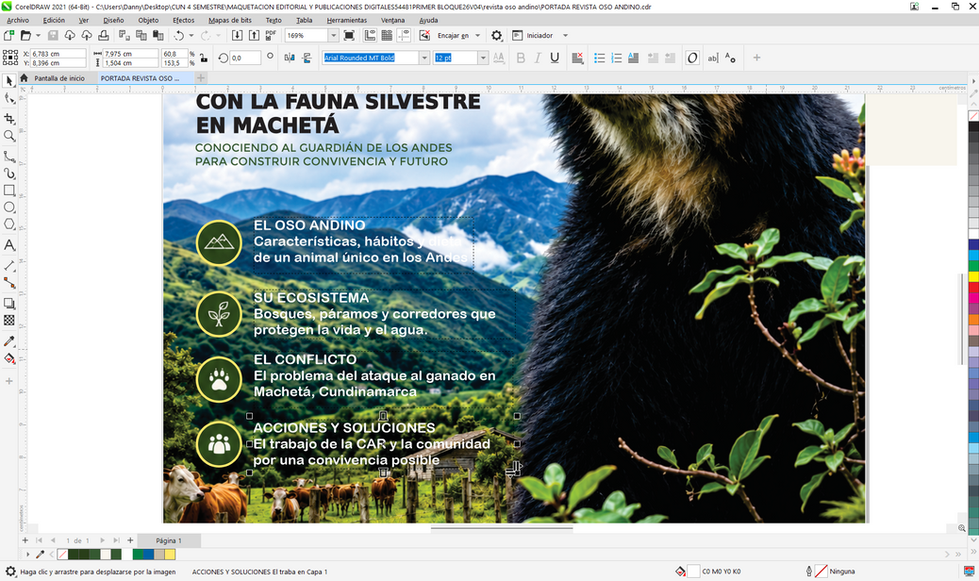Image resolution: width=979 pixels, height=581 pixels.
Task: Pick the blue swatch in the document palette
Action: click(148, 554)
